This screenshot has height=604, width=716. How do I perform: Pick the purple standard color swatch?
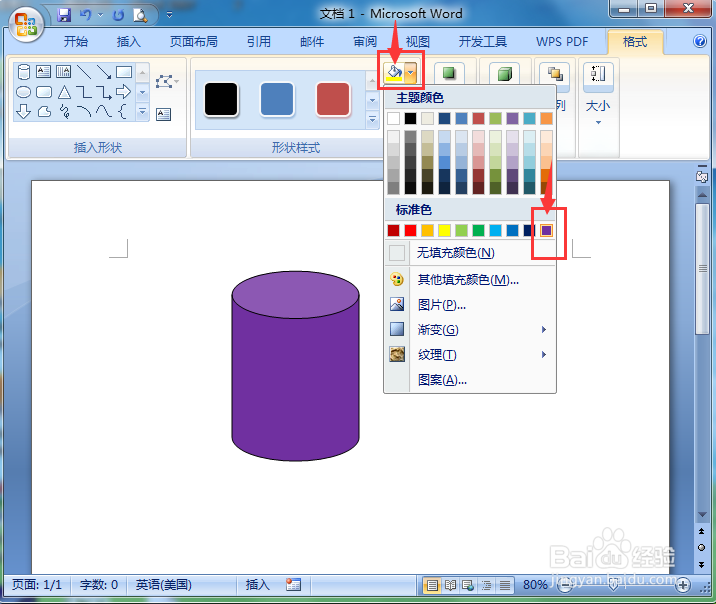(x=546, y=230)
